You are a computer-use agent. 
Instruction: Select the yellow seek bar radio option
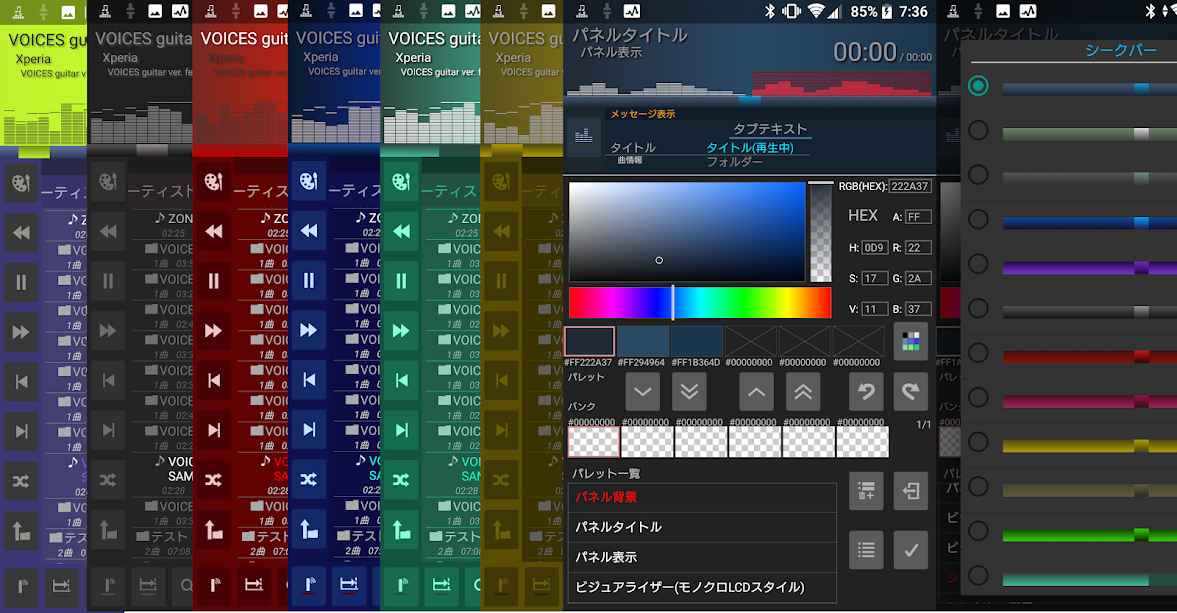(x=978, y=442)
